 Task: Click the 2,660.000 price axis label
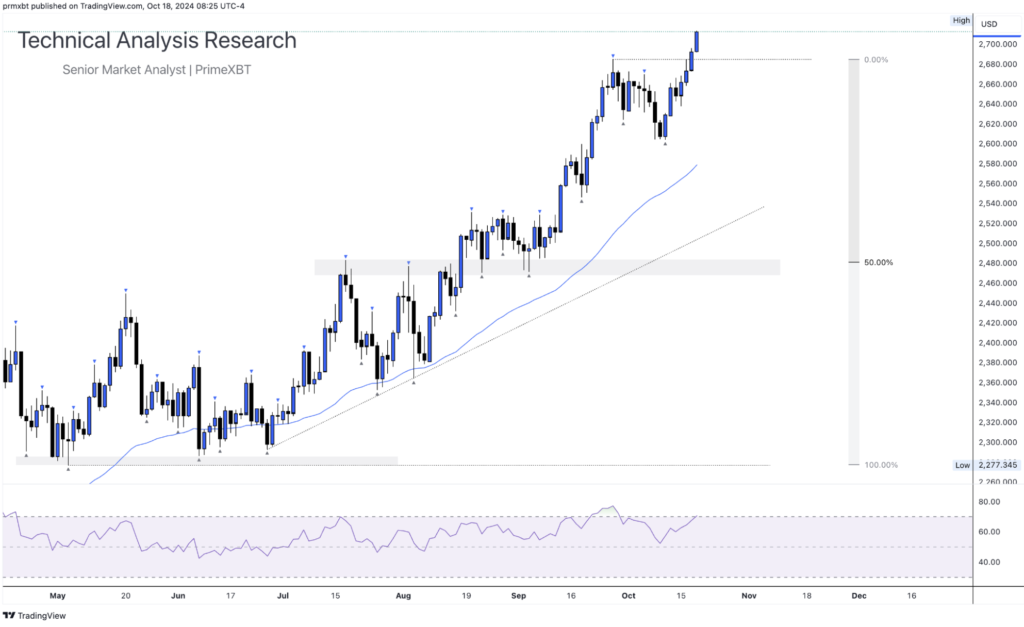997,84
